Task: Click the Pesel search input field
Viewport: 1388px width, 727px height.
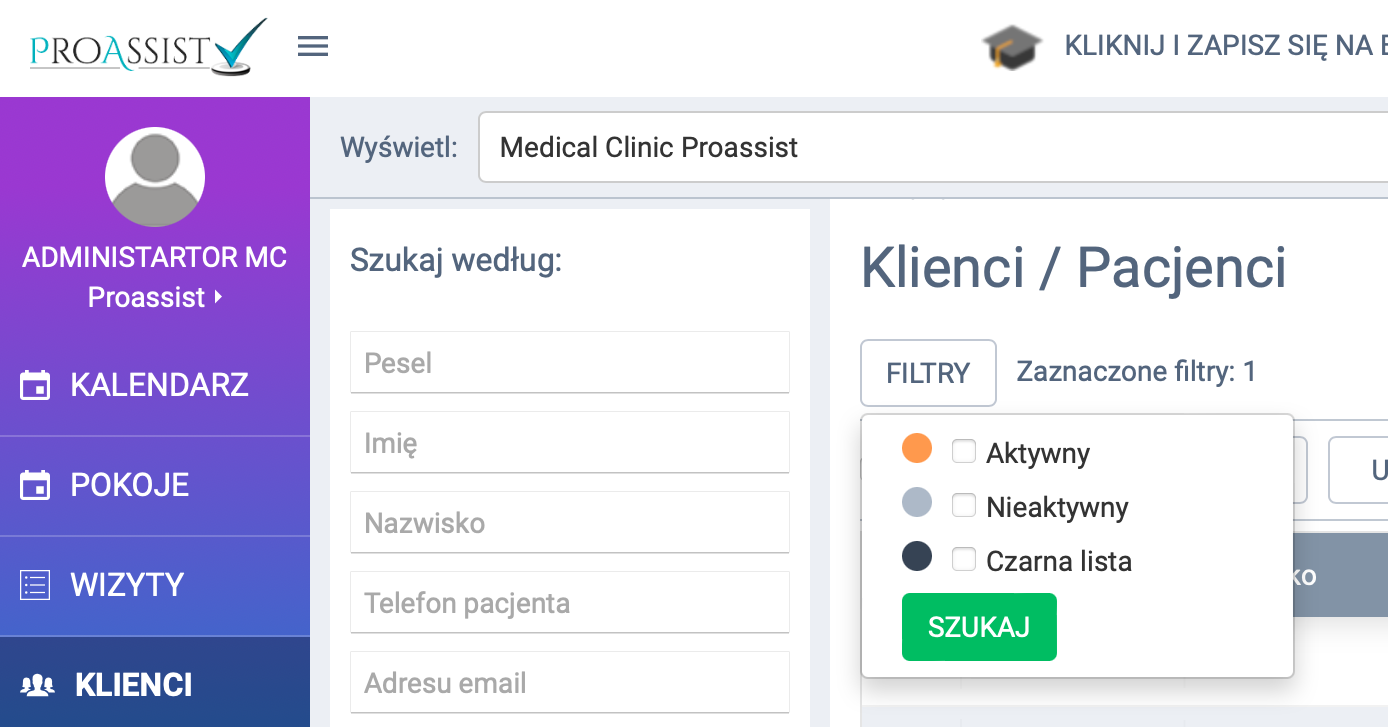Action: (x=569, y=361)
